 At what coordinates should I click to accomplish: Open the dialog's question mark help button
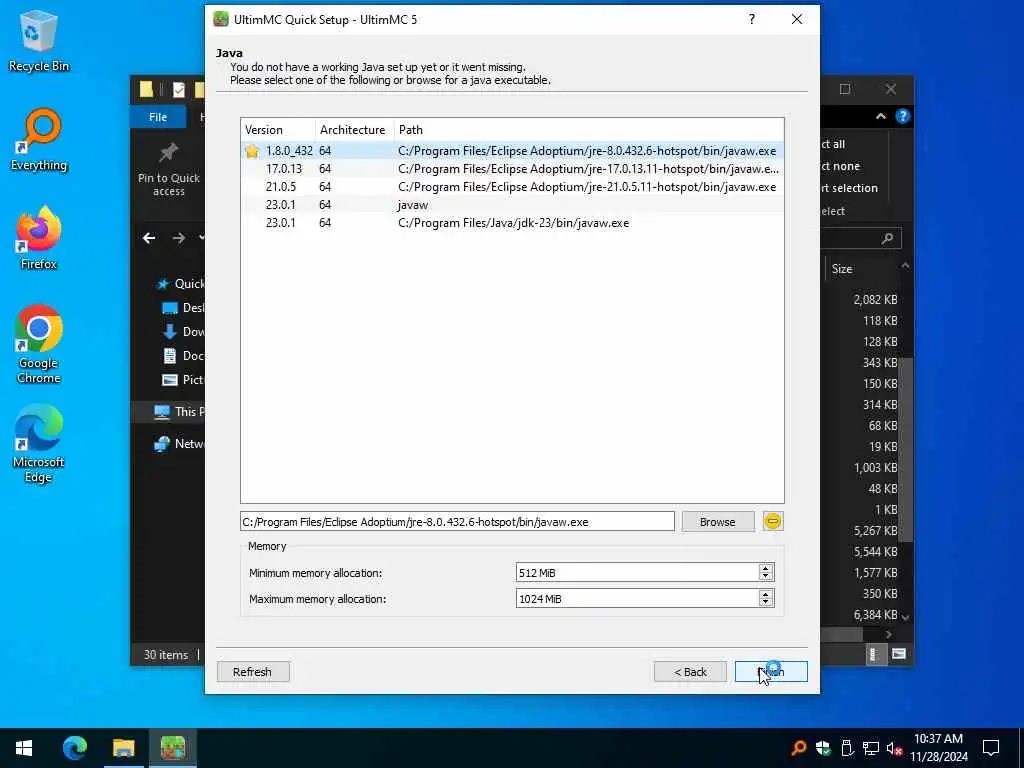coord(752,20)
